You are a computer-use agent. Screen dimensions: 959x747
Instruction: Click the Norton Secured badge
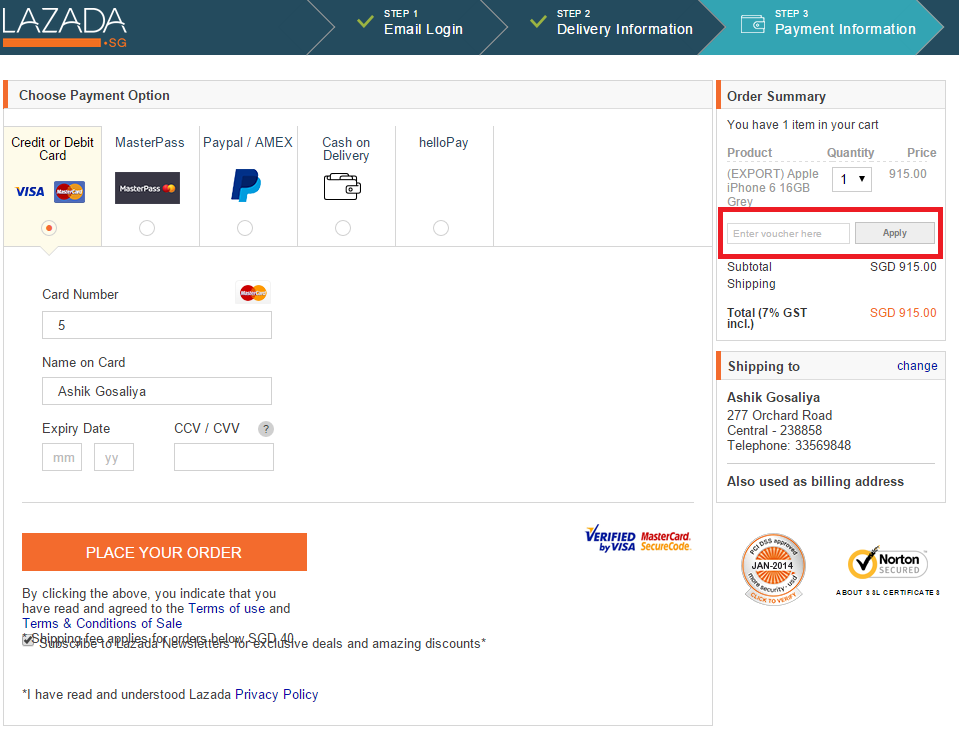point(887,563)
